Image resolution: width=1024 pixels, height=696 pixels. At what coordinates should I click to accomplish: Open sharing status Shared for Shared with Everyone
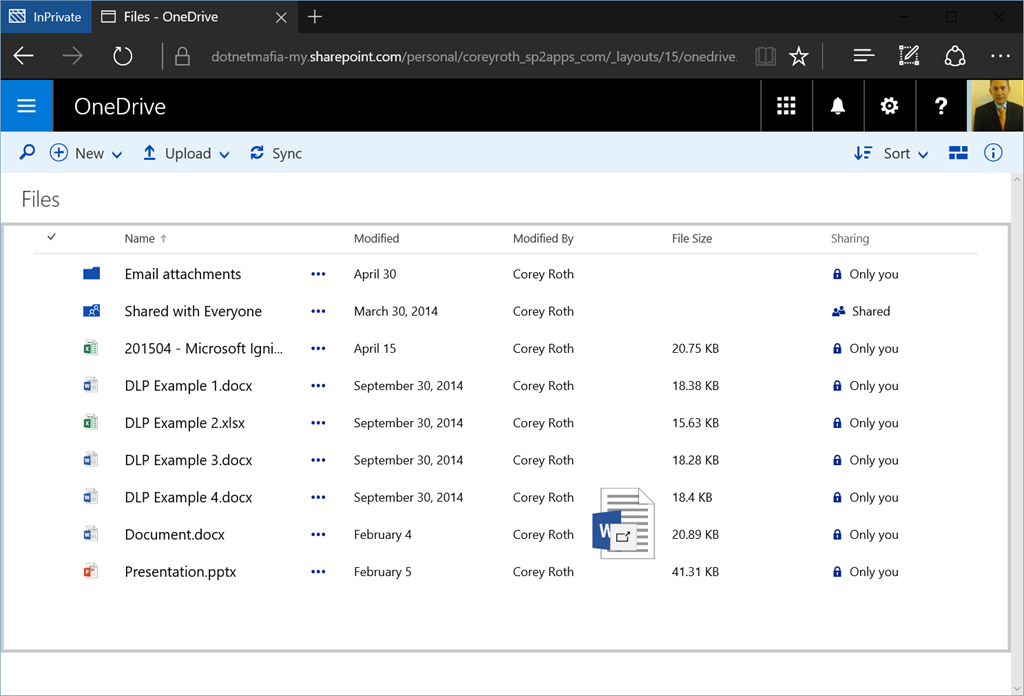[861, 311]
